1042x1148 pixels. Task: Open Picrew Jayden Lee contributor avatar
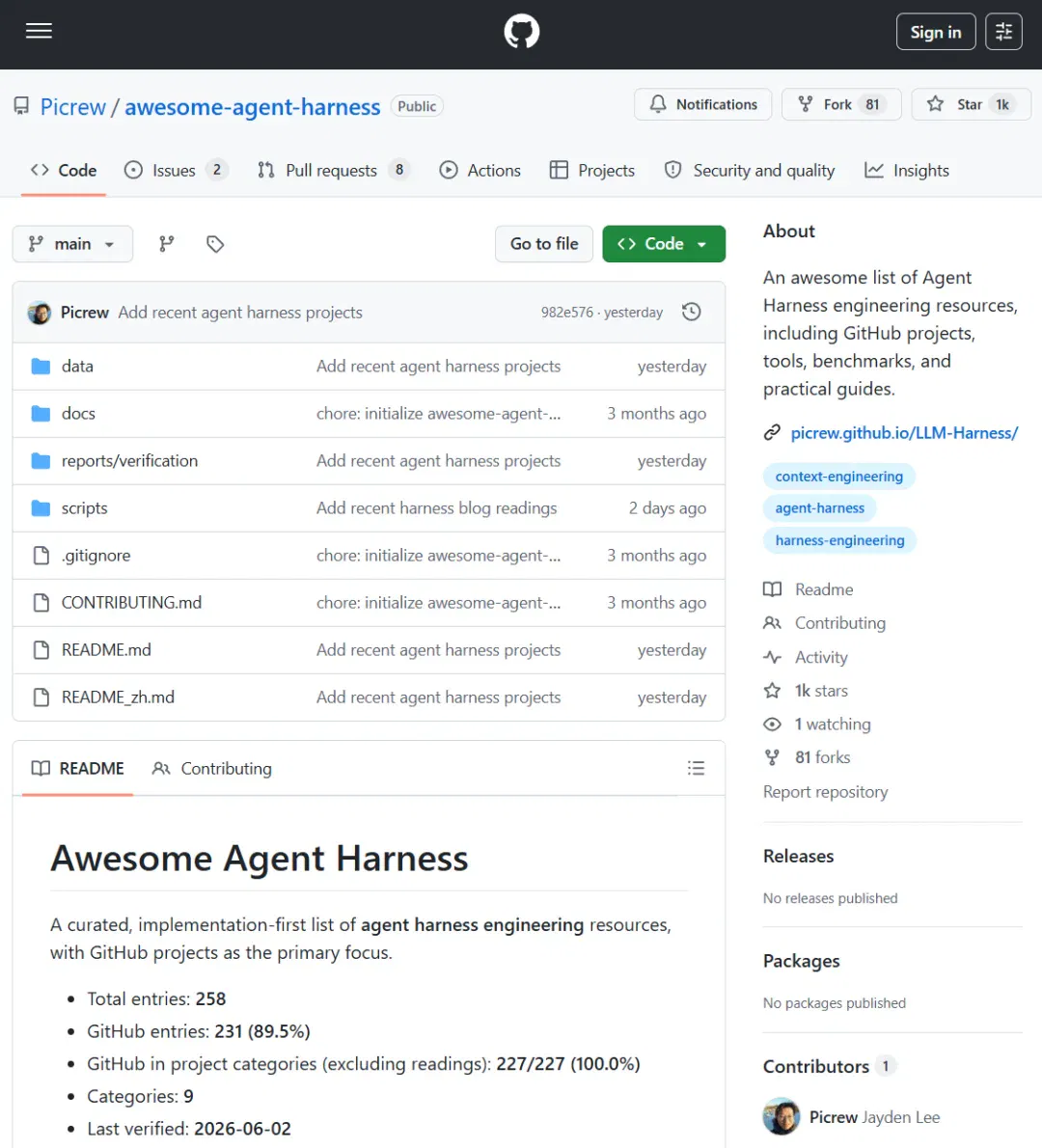click(781, 1116)
